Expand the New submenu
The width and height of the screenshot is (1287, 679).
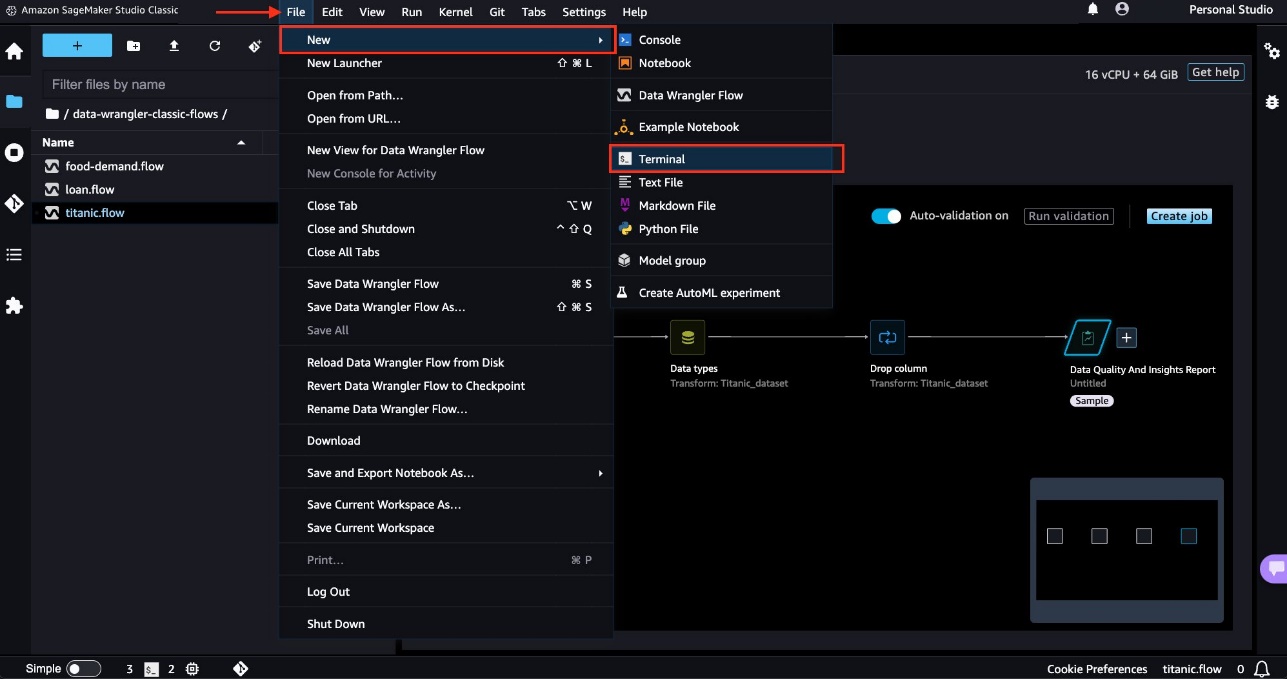(x=446, y=40)
